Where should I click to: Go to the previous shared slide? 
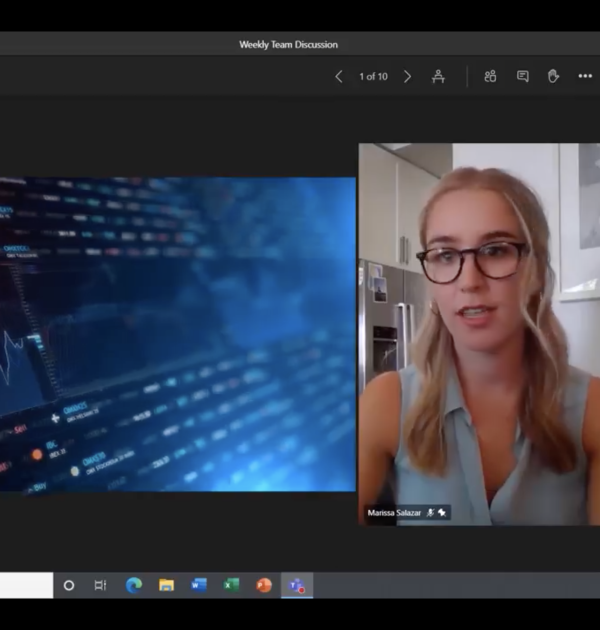point(339,76)
